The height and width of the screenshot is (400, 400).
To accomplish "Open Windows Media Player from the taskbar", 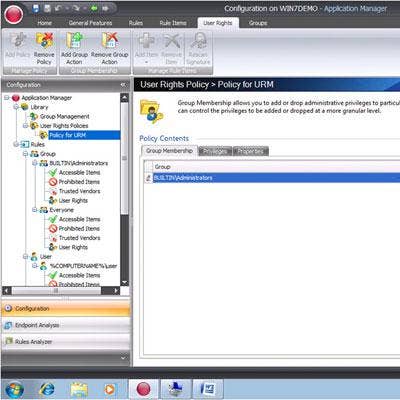I will tap(109, 389).
